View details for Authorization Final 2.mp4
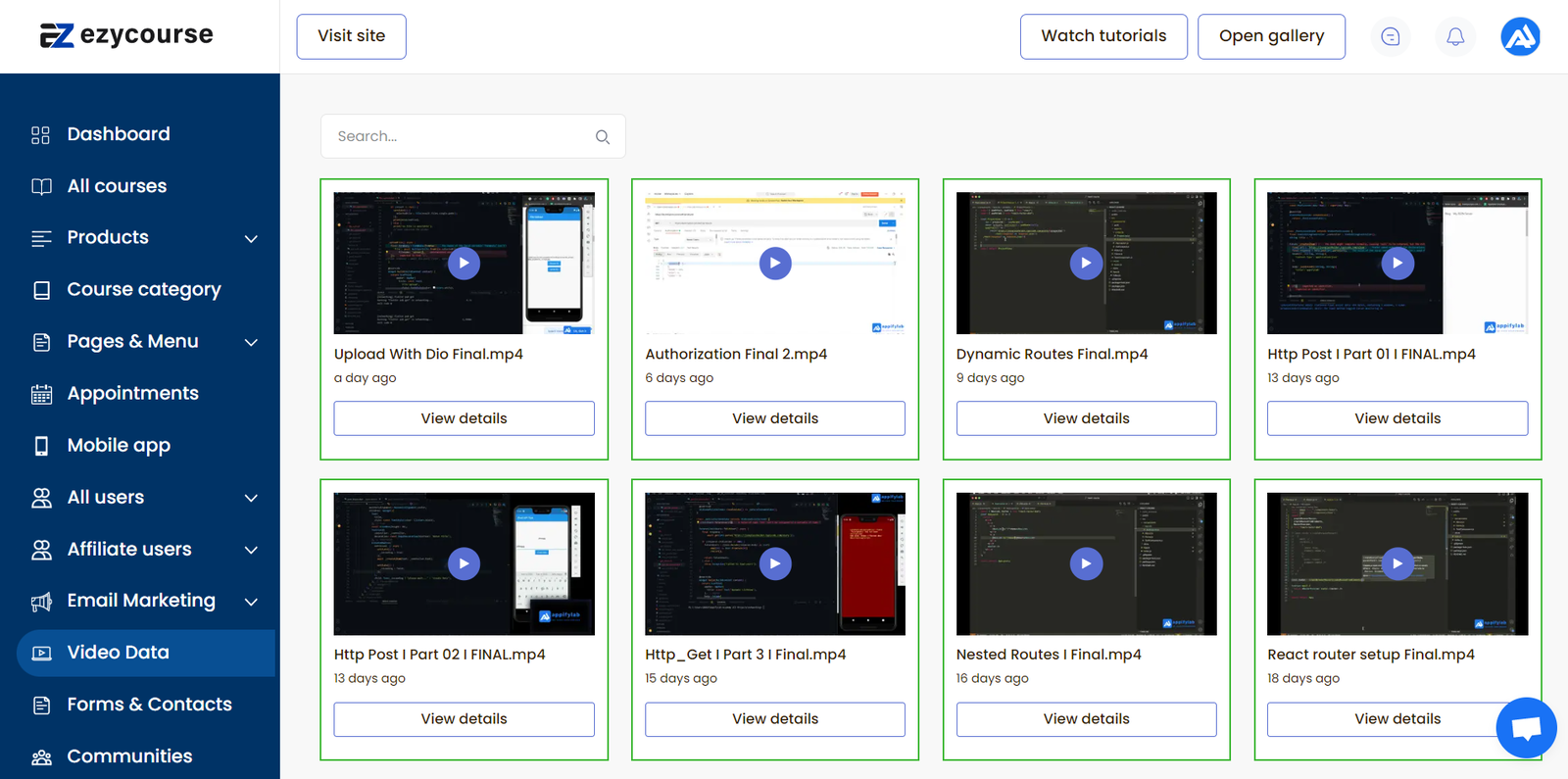1568x779 pixels. coord(774,418)
